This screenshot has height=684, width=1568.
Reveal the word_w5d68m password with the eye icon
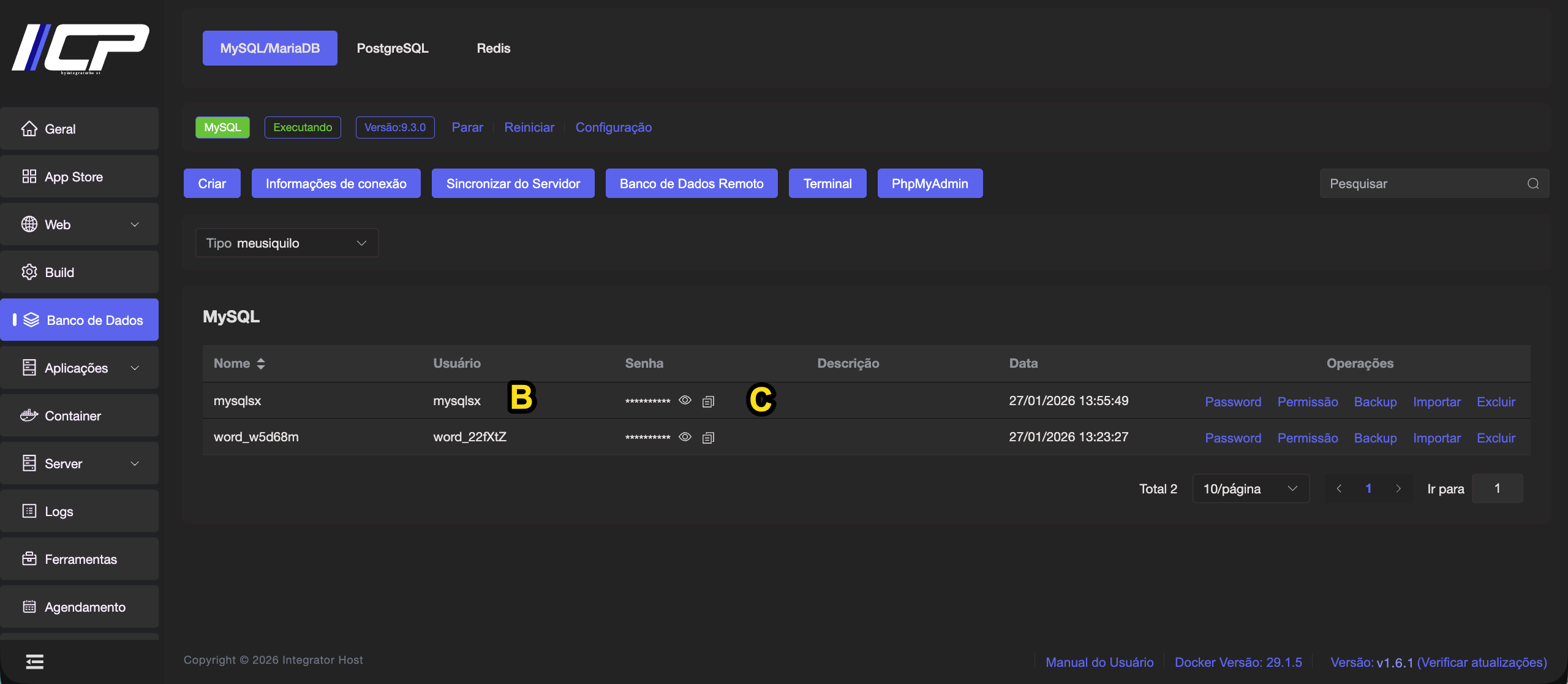(x=685, y=437)
